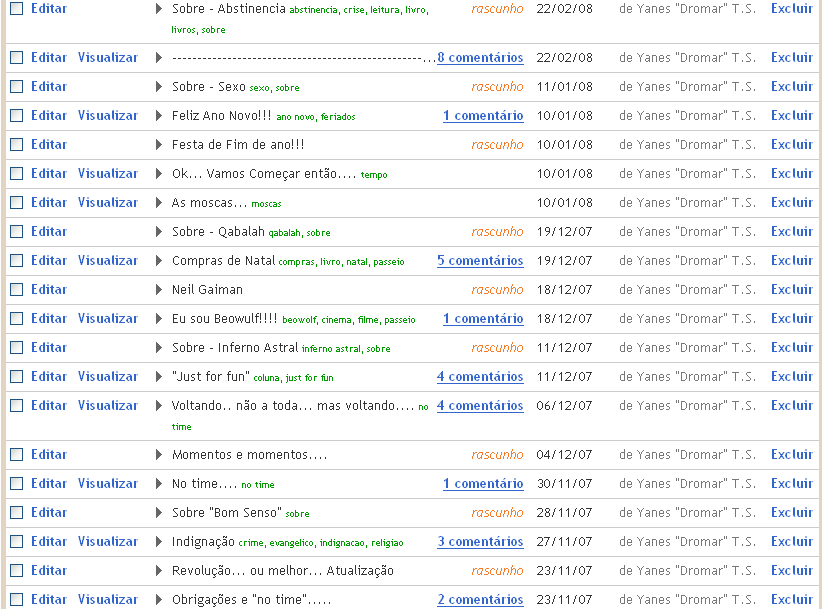The image size is (822, 609).
Task: Expand the Eu sou Beowulf!!!! post
Action: pos(159,319)
